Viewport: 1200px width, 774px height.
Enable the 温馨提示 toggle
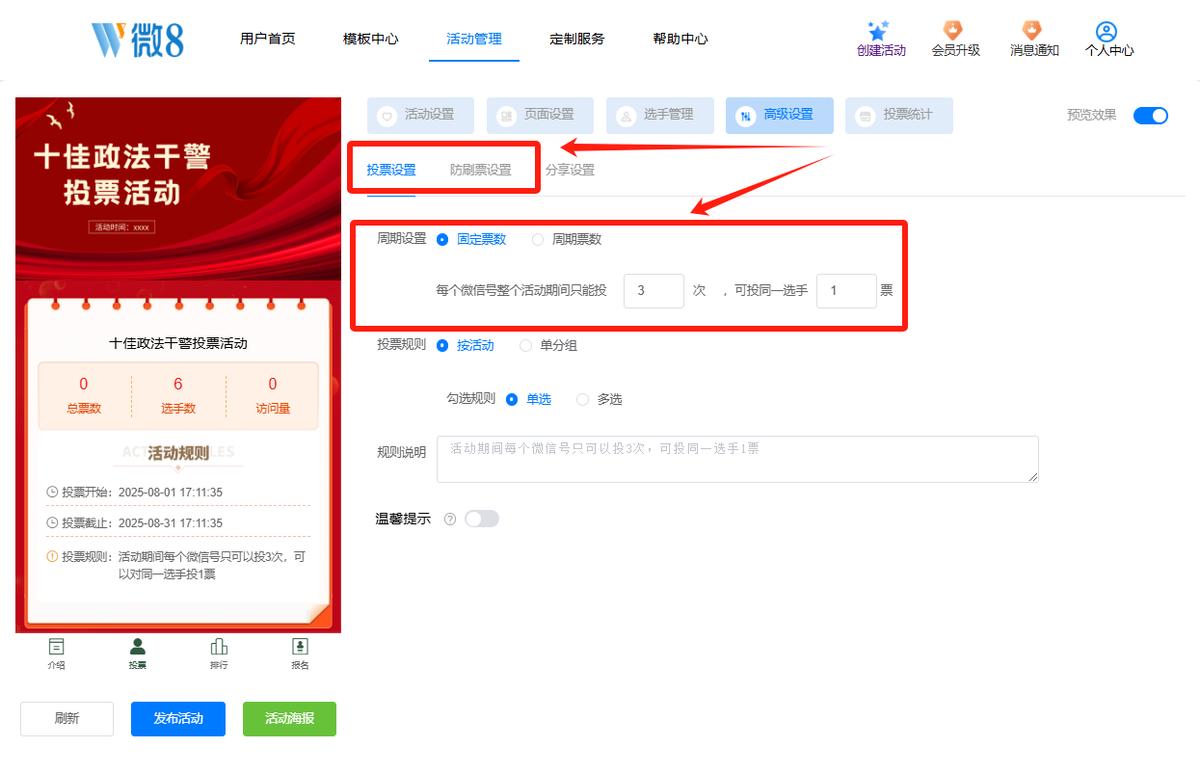[x=482, y=519]
